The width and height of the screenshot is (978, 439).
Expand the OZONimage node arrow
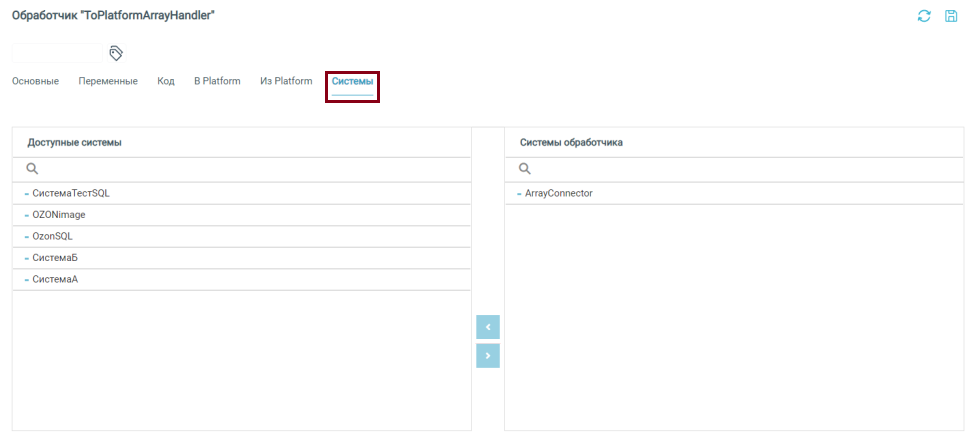click(x=26, y=216)
